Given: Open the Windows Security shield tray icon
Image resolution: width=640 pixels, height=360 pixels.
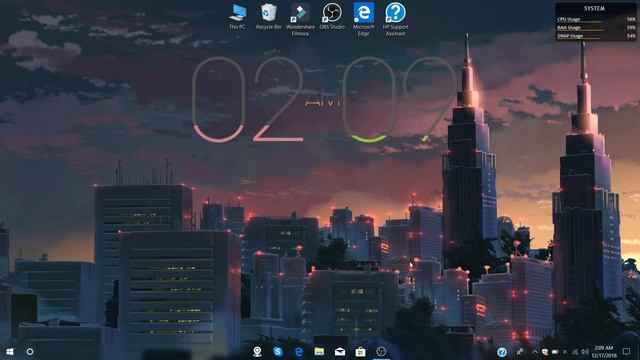Looking at the screenshot, I should pyautogui.click(x=544, y=351).
